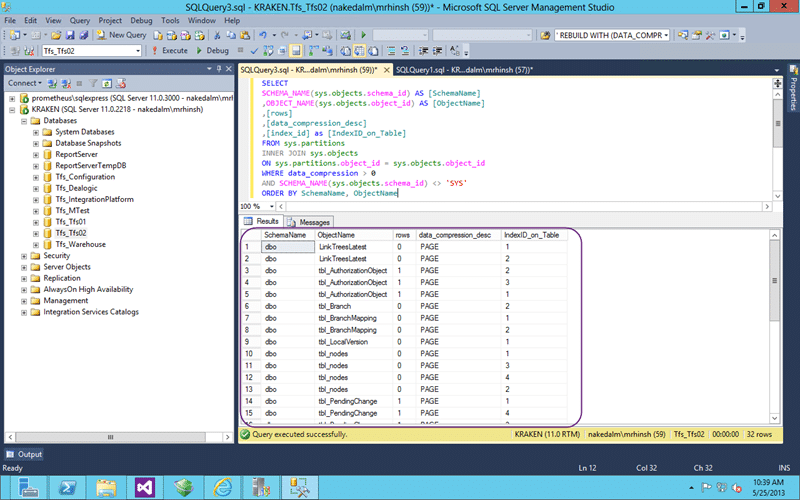Expand the Security folder
The height and width of the screenshot is (500, 800).
(x=24, y=256)
